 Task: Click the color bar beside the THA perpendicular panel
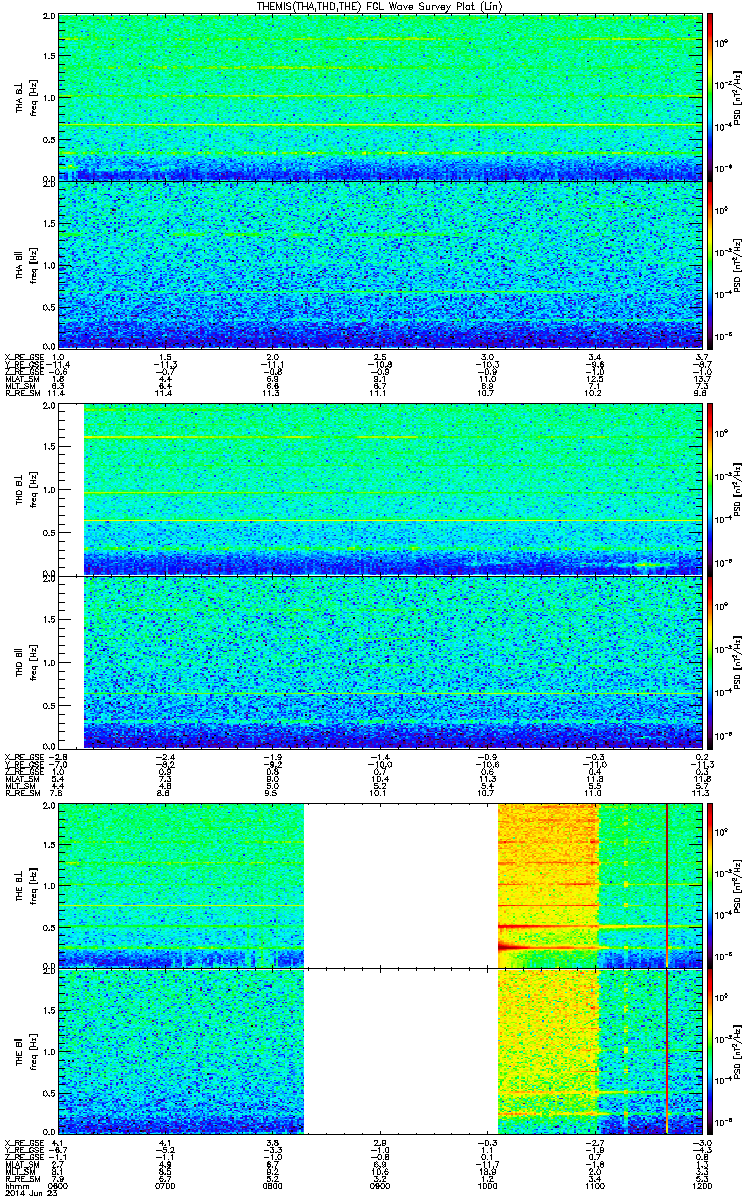pyautogui.click(x=710, y=97)
